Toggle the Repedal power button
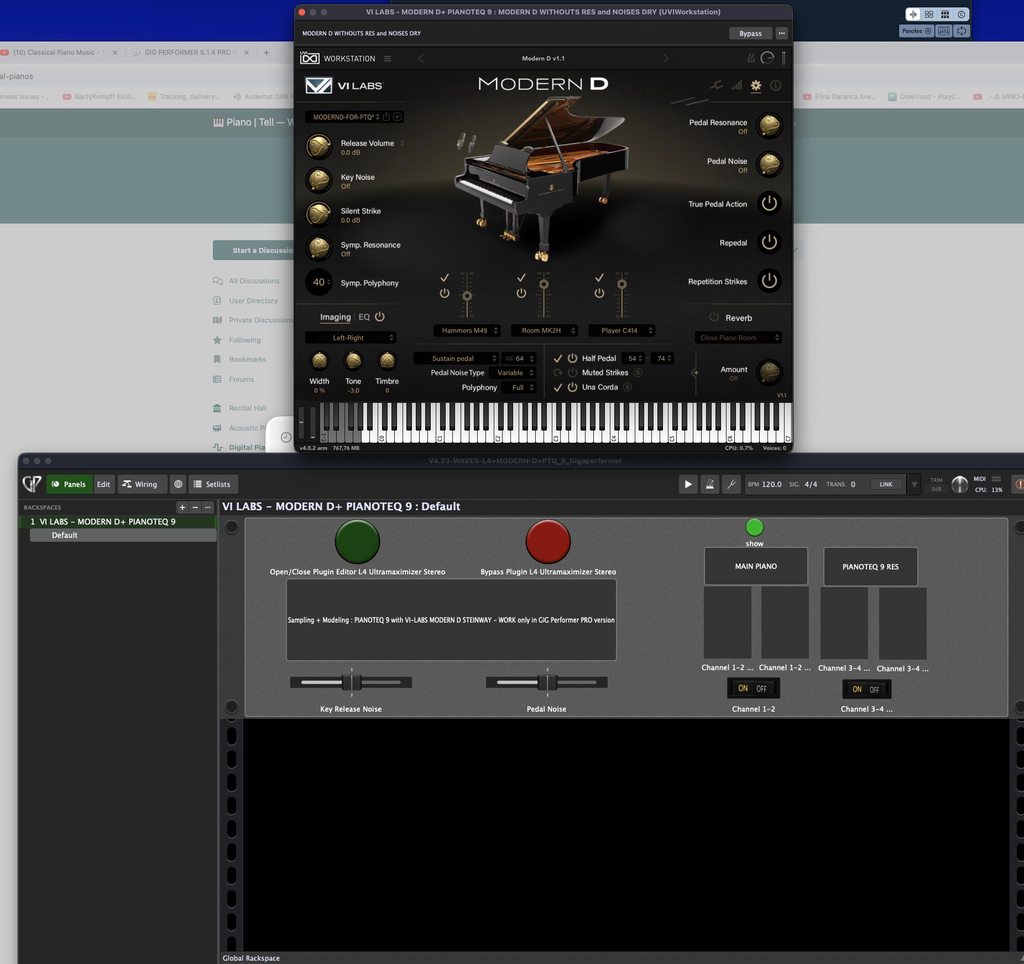1024x964 pixels. pyautogui.click(x=768, y=242)
